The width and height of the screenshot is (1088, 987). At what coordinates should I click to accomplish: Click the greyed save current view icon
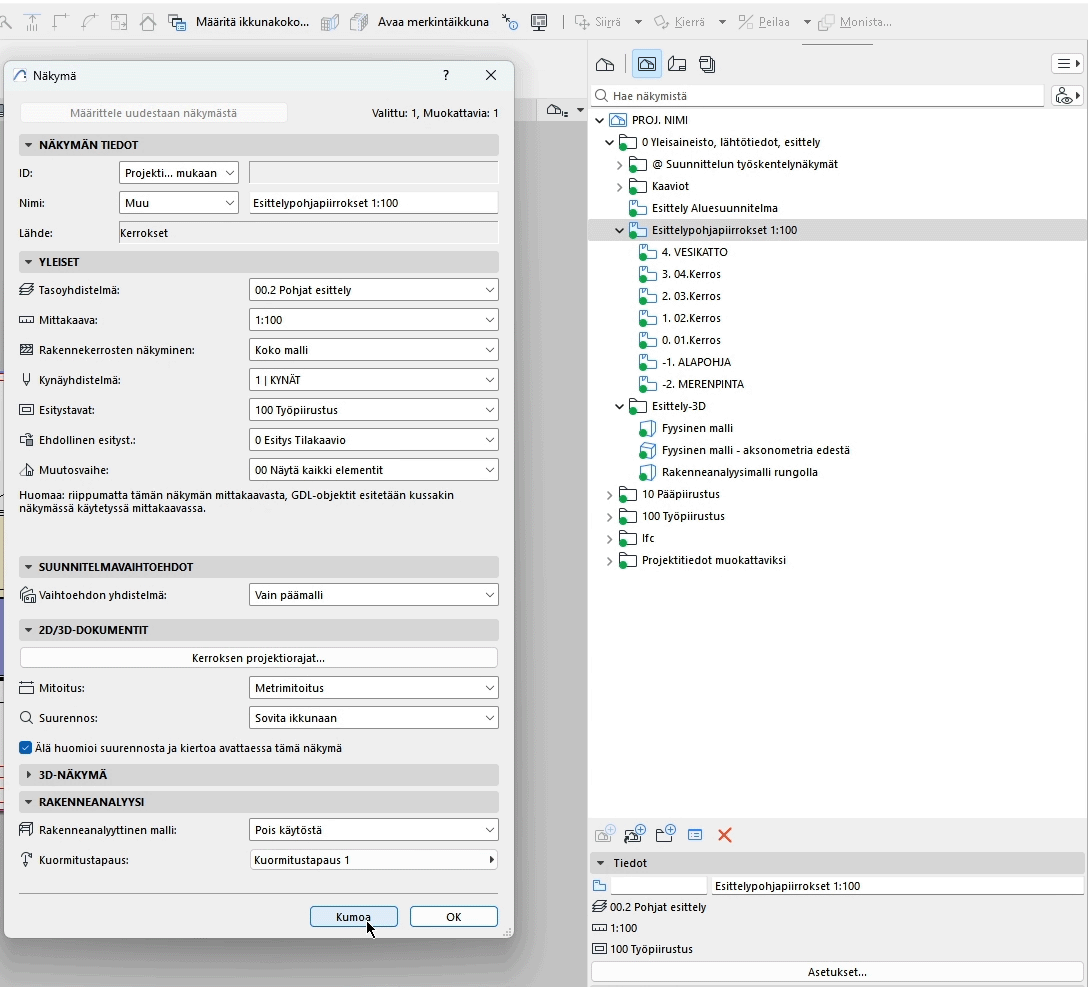pyautogui.click(x=604, y=834)
